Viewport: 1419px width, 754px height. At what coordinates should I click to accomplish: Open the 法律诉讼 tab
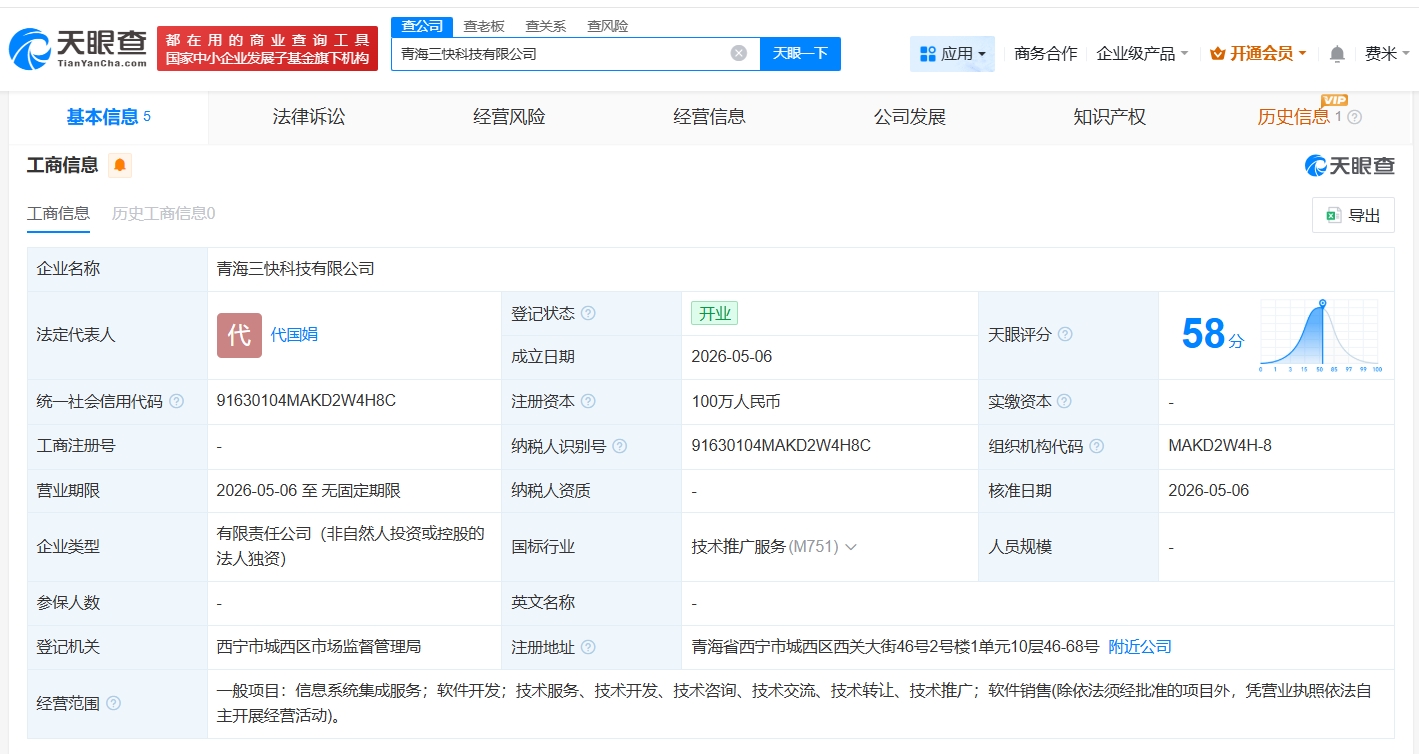(x=309, y=117)
